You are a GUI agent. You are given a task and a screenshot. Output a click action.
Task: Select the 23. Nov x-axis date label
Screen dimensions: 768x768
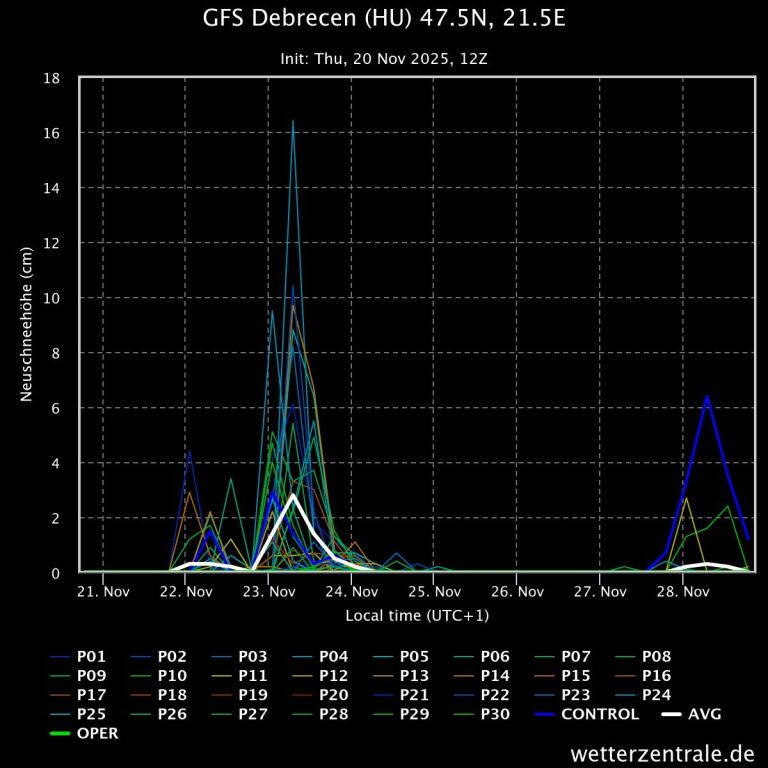(x=269, y=592)
